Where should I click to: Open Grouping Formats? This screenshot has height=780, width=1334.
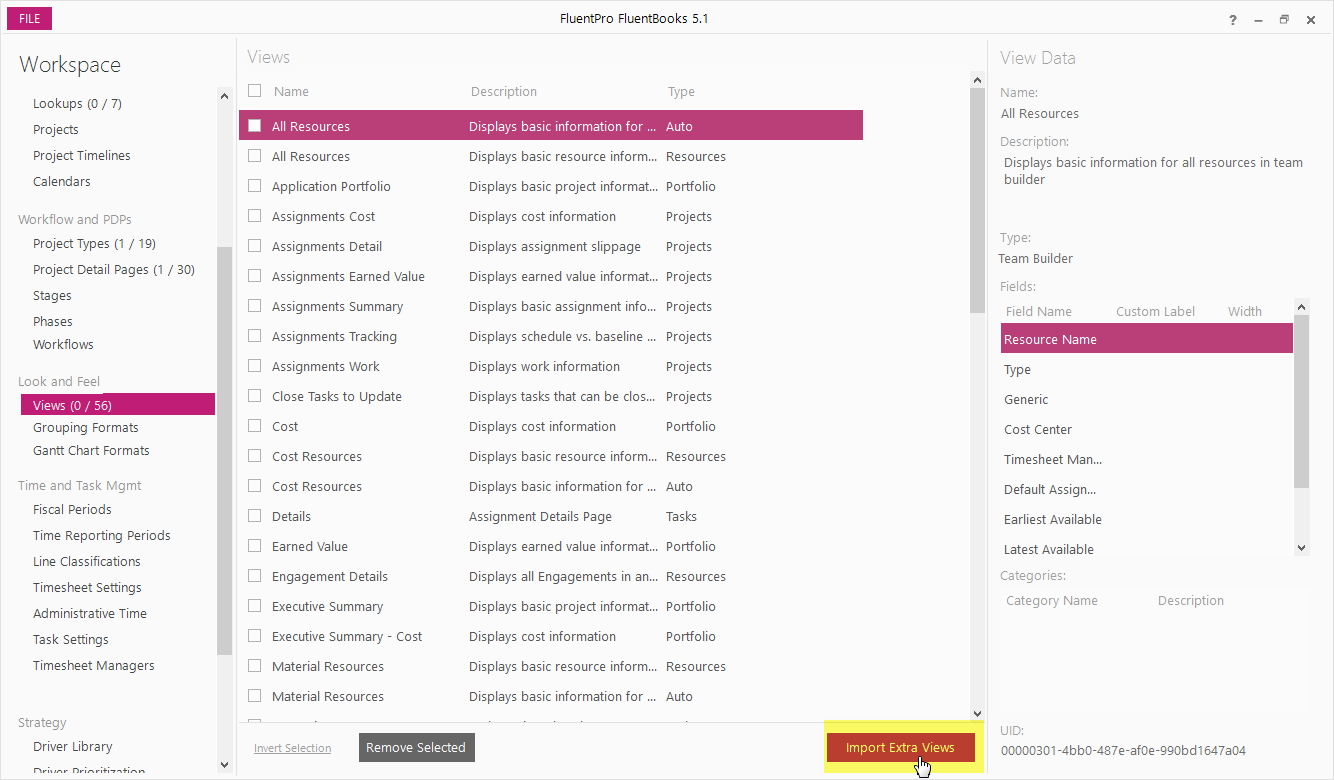click(x=86, y=428)
